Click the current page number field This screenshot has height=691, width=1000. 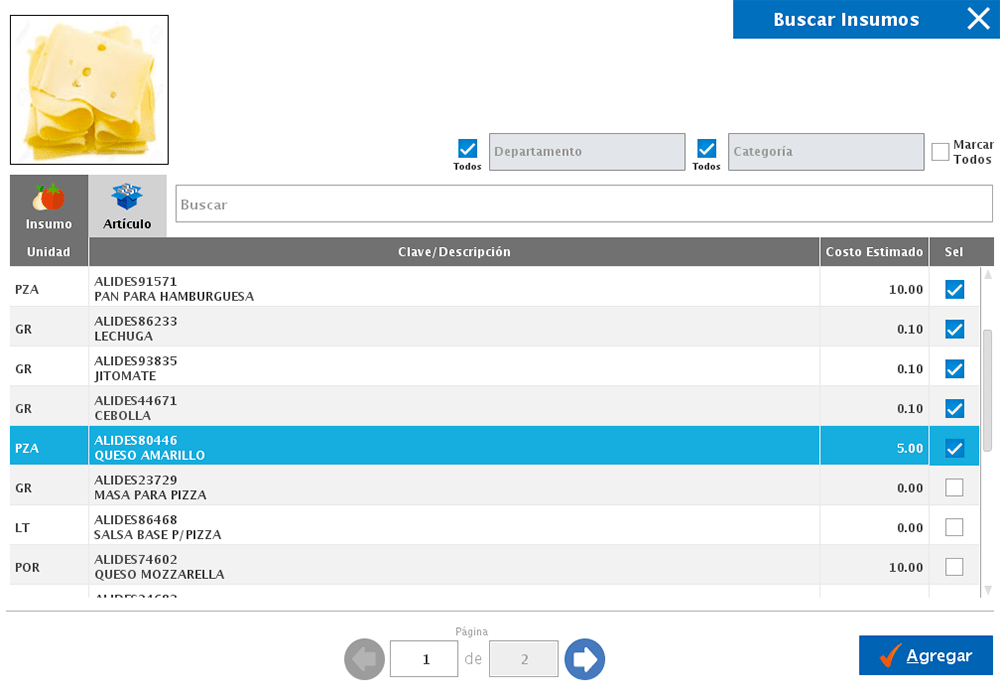pyautogui.click(x=424, y=659)
